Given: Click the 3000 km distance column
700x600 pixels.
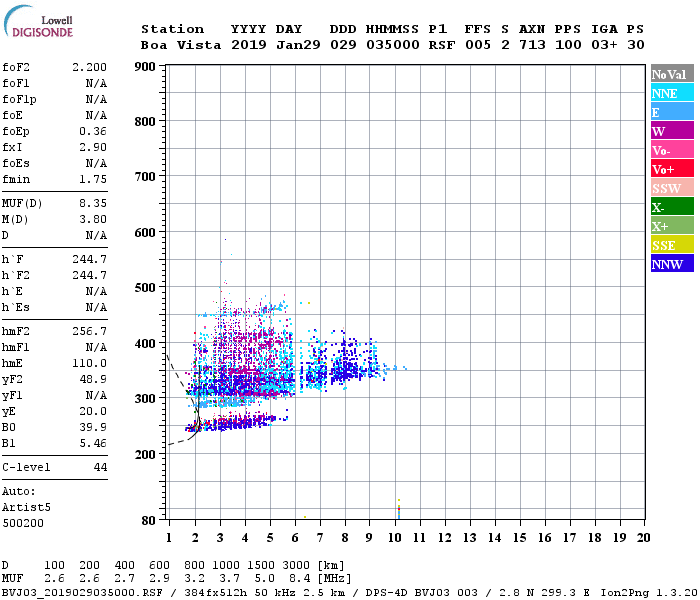Looking at the screenshot, I should (296, 566).
